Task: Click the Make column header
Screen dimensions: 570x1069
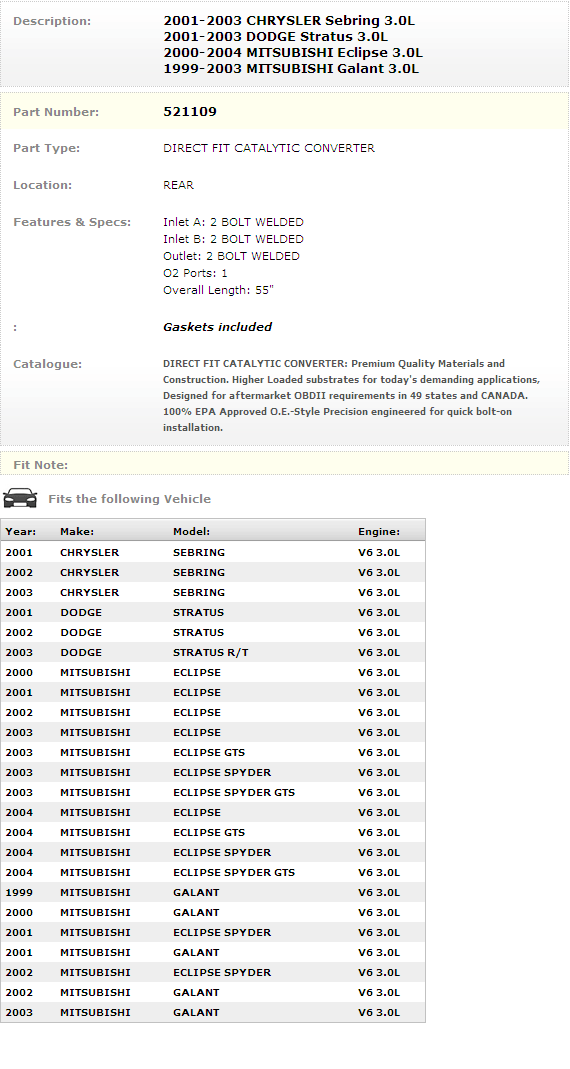Action: pyautogui.click(x=77, y=531)
